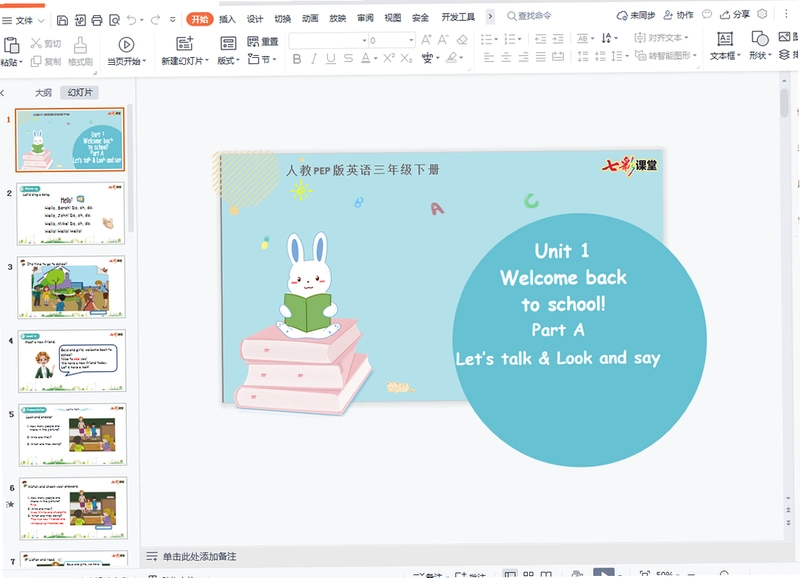Click the Print icon

click(x=97, y=20)
